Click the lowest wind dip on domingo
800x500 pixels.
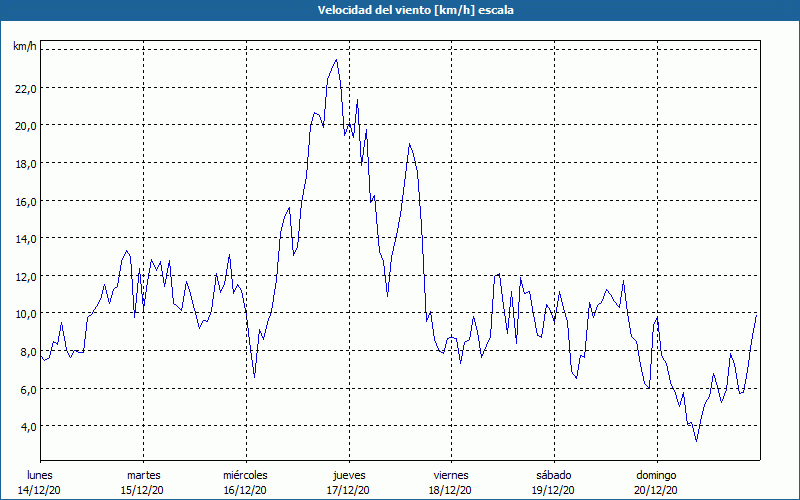pos(696,441)
